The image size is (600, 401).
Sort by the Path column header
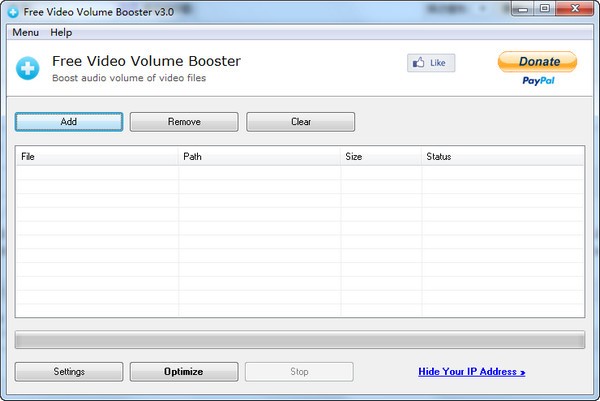click(x=259, y=156)
